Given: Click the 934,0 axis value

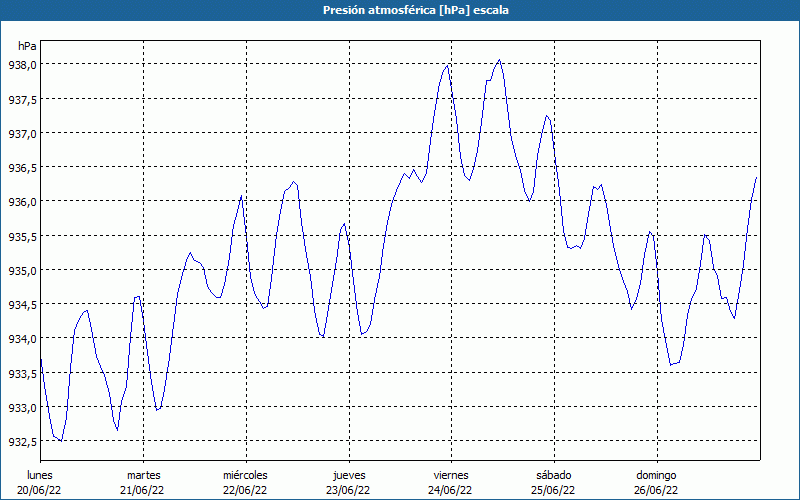Looking at the screenshot, I should (x=22, y=339).
